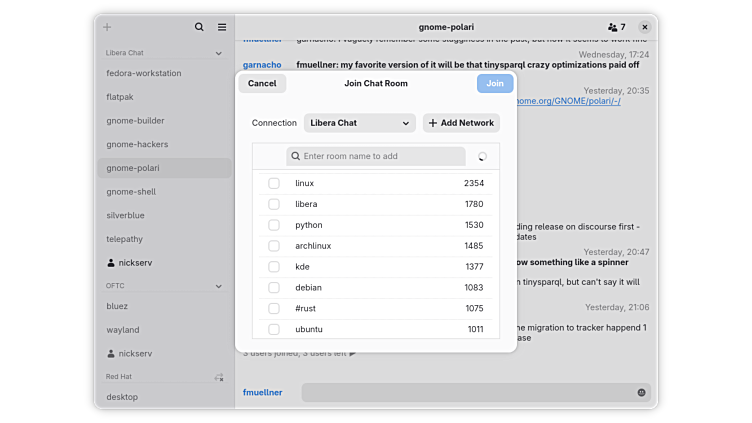Open the Libera Chat connection dropdown
752x423 pixels.
pos(359,123)
